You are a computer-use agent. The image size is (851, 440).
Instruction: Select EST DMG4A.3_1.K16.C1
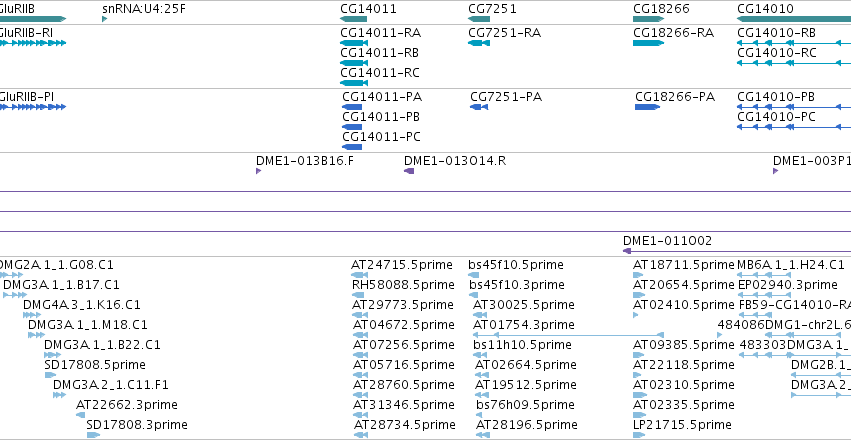pyautogui.click(x=32, y=315)
